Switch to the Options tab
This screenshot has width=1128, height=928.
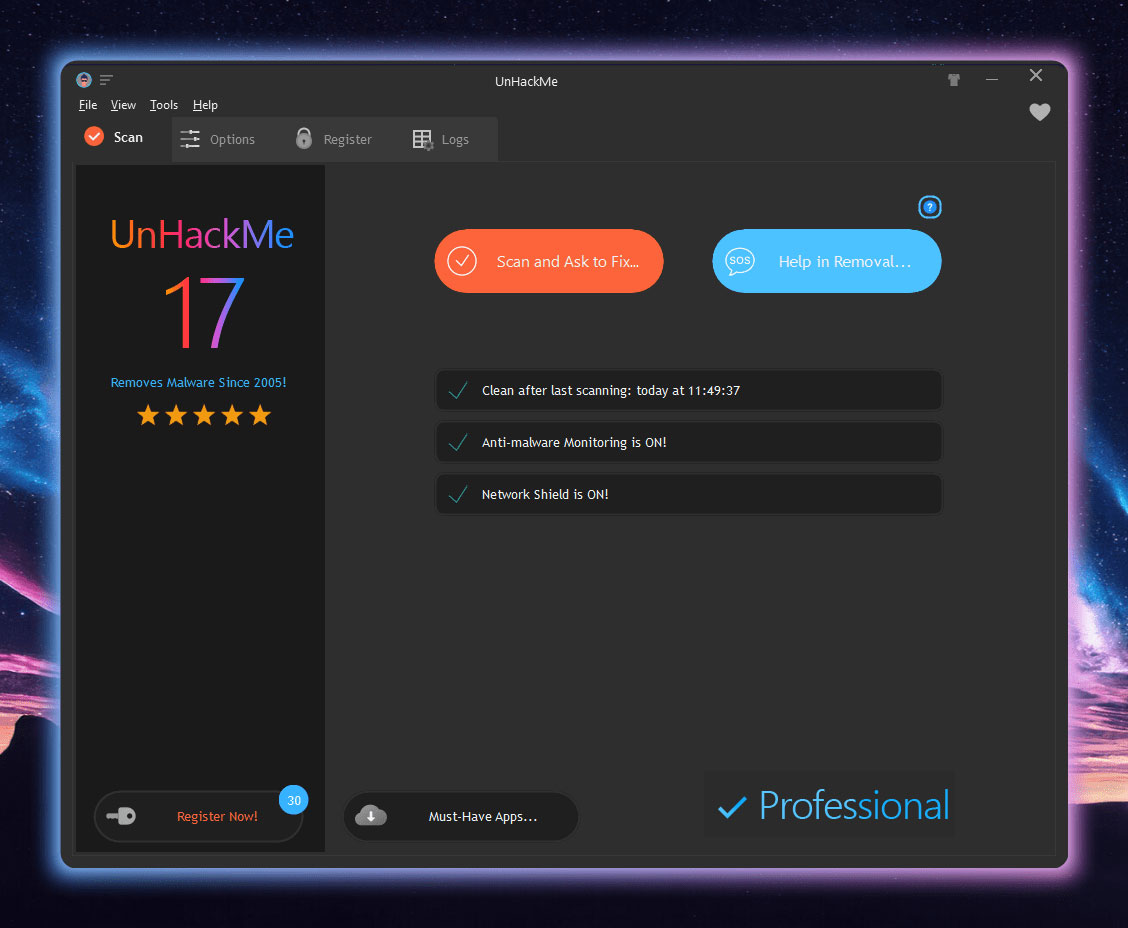(218, 140)
